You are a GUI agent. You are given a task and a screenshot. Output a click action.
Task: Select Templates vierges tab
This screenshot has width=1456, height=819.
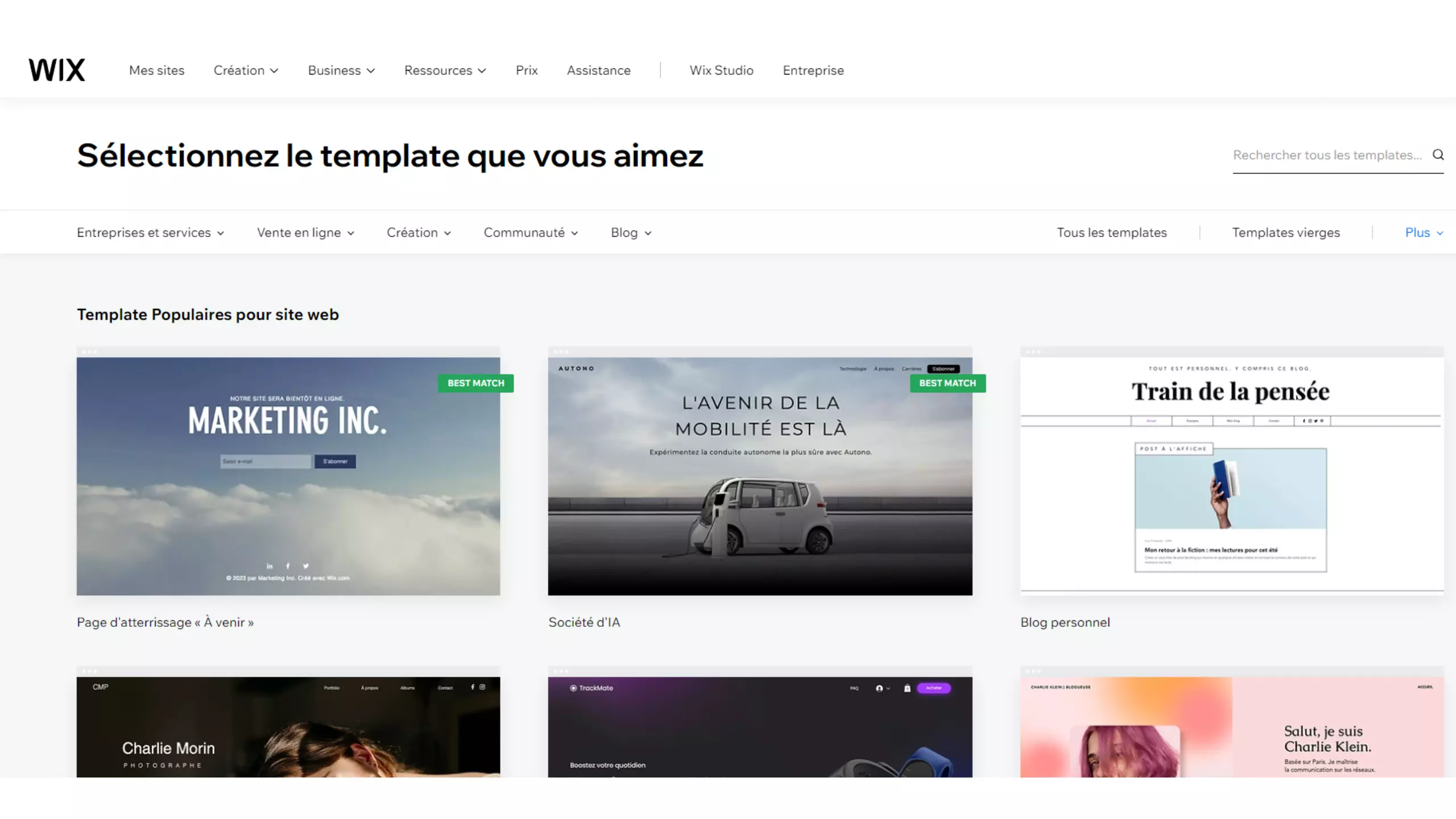click(x=1286, y=233)
